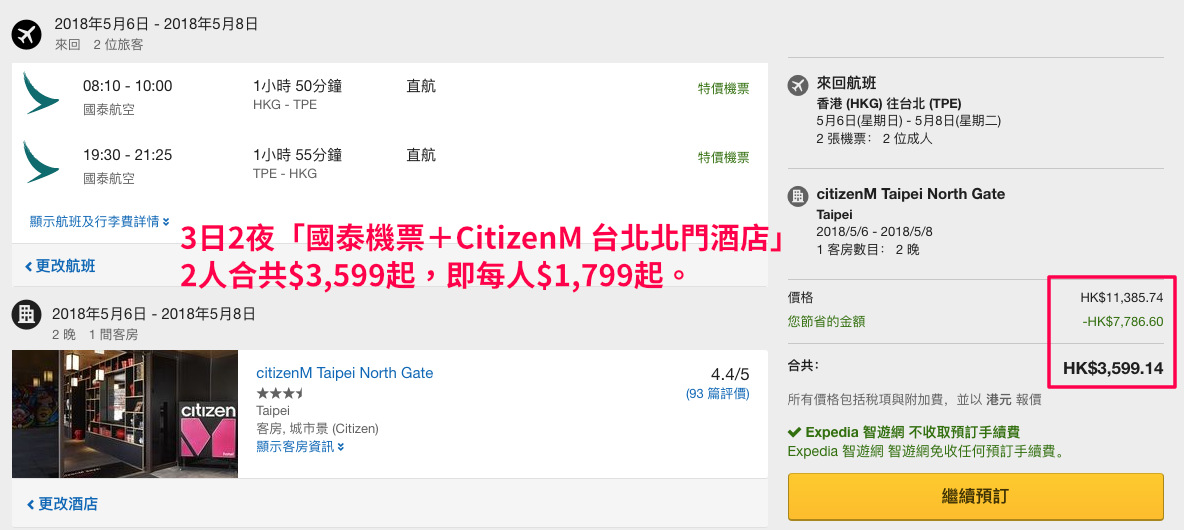The height and width of the screenshot is (530, 1184).
Task: Expand 顯示航班及行李費詳情 details
Action: click(x=99, y=221)
